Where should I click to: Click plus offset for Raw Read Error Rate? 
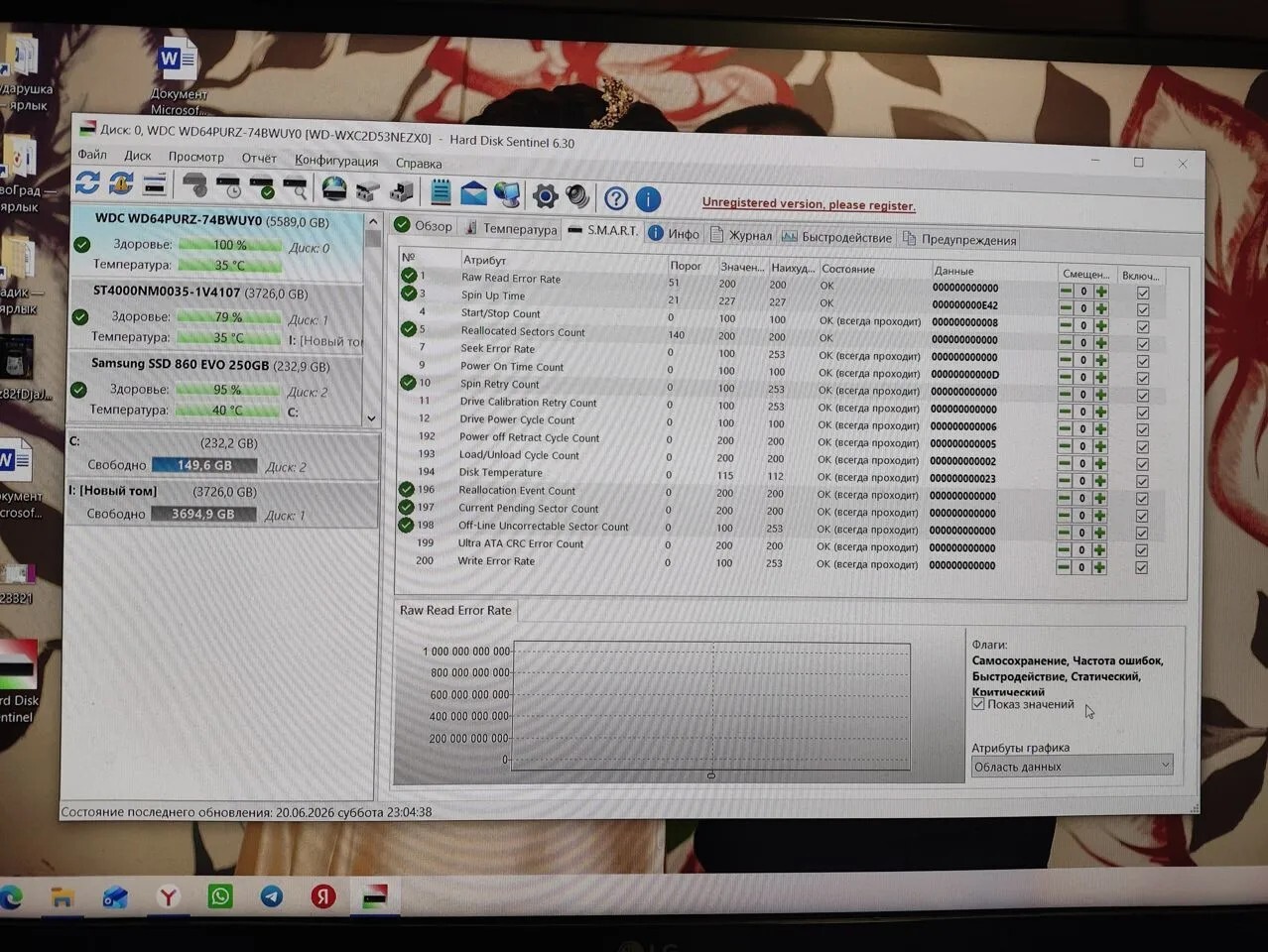pos(1102,292)
